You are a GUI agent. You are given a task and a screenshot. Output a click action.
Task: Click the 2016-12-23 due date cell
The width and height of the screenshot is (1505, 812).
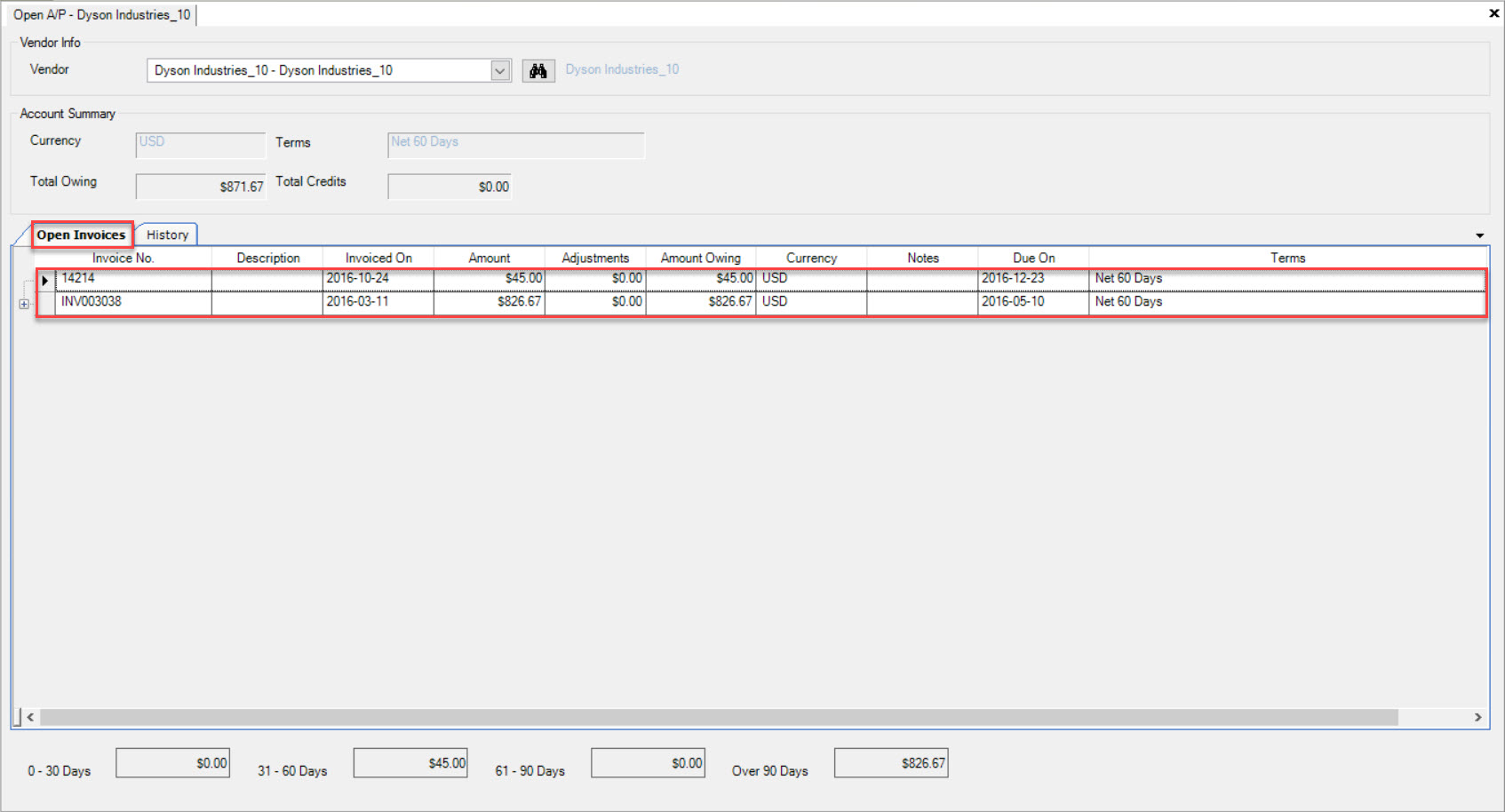point(1033,279)
